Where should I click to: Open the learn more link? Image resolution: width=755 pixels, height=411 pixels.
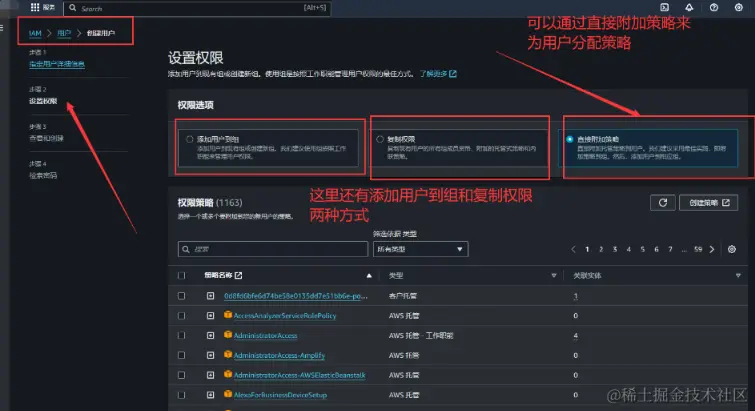point(438,74)
